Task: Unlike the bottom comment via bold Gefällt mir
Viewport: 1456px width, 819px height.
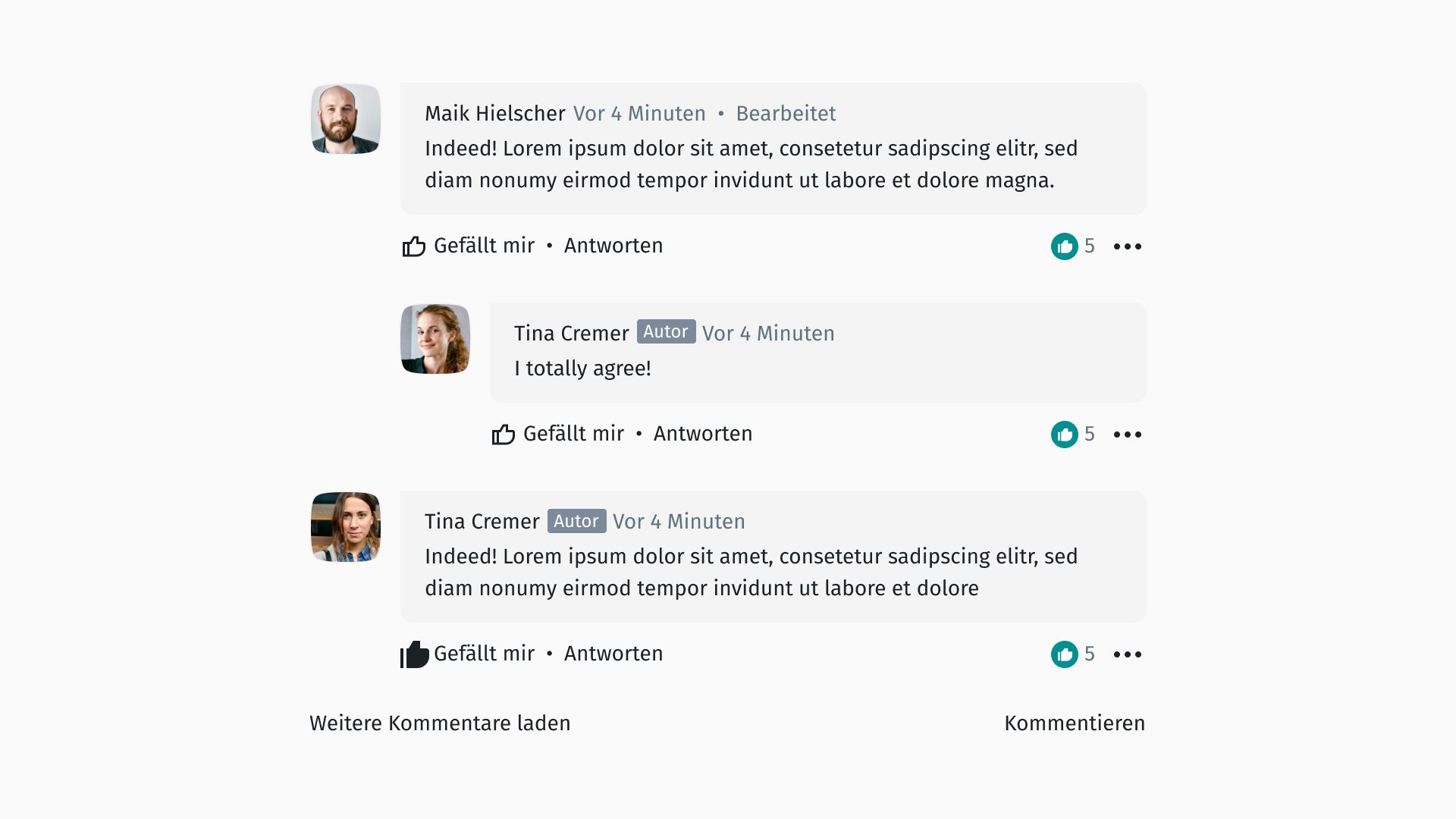Action: (x=484, y=654)
